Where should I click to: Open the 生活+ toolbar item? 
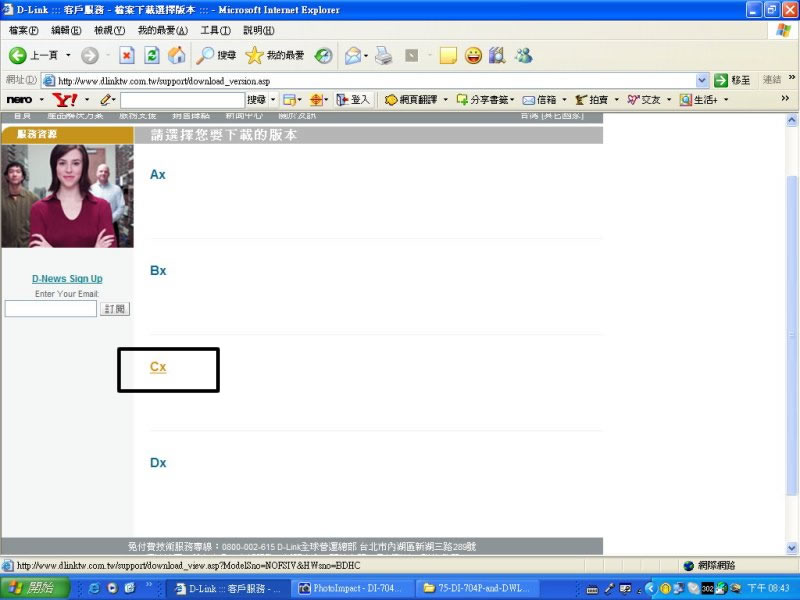(699, 99)
